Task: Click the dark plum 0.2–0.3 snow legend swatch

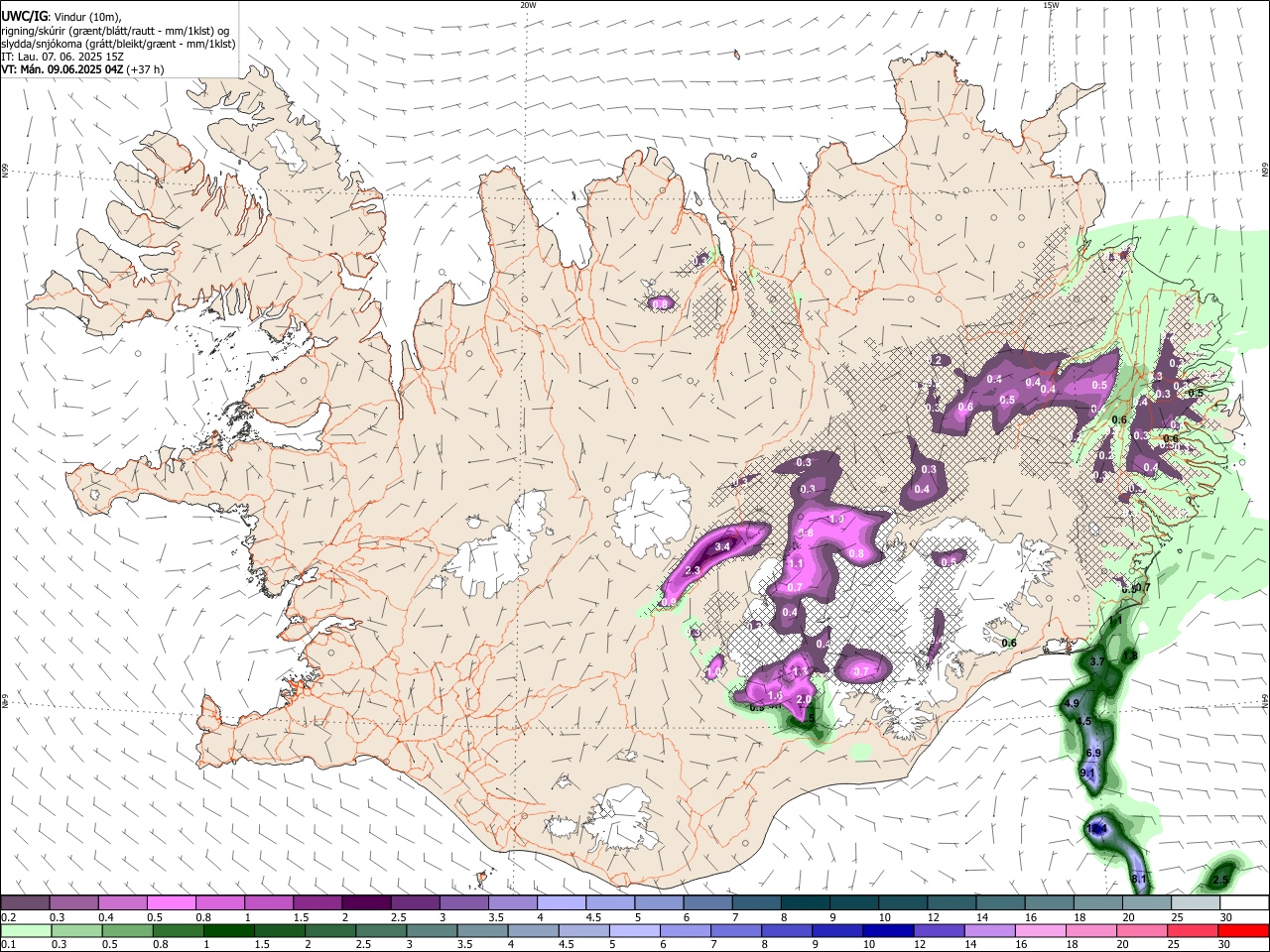Action: [25, 902]
